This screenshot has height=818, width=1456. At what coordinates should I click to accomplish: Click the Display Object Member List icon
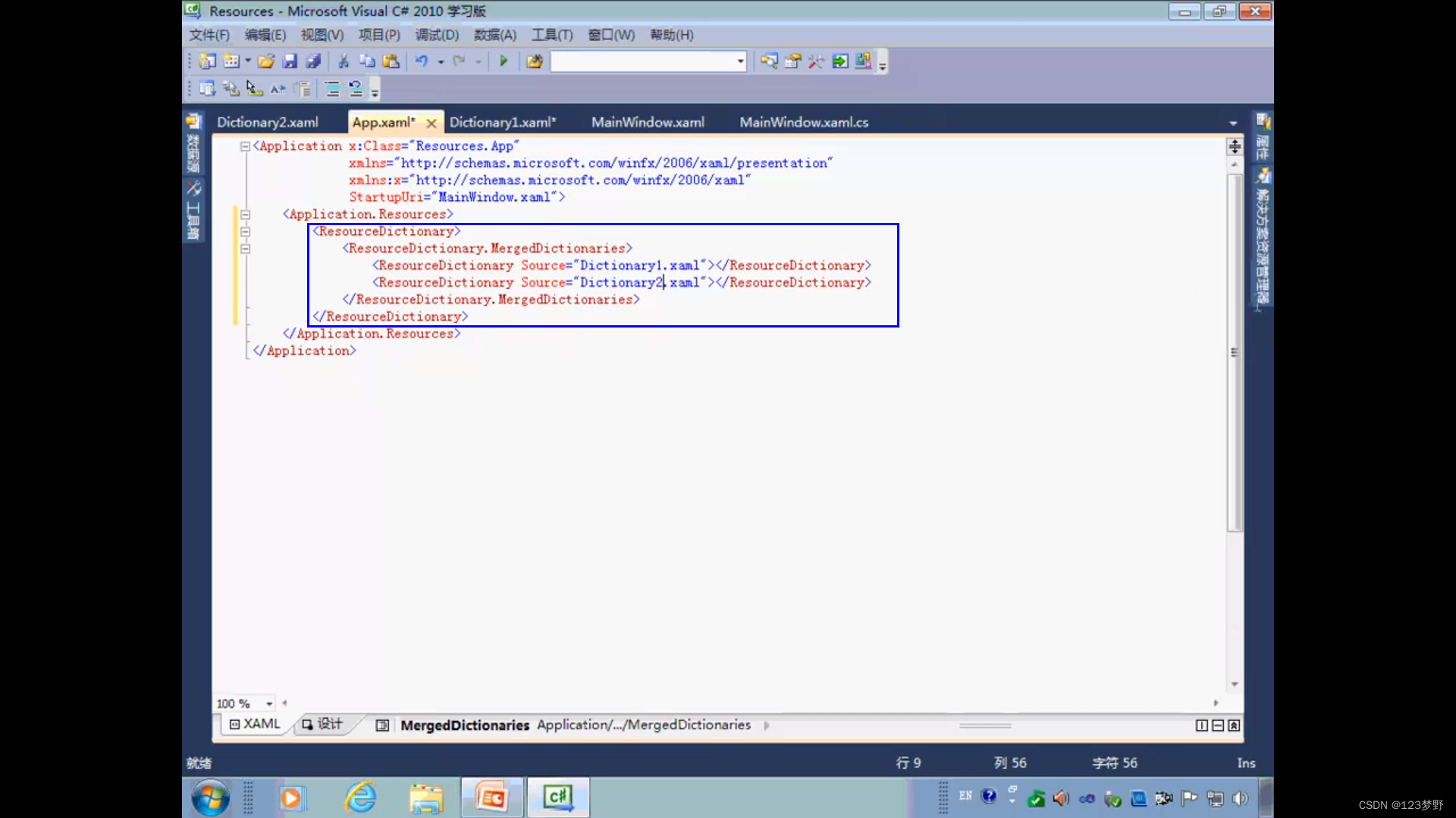pos(207,89)
